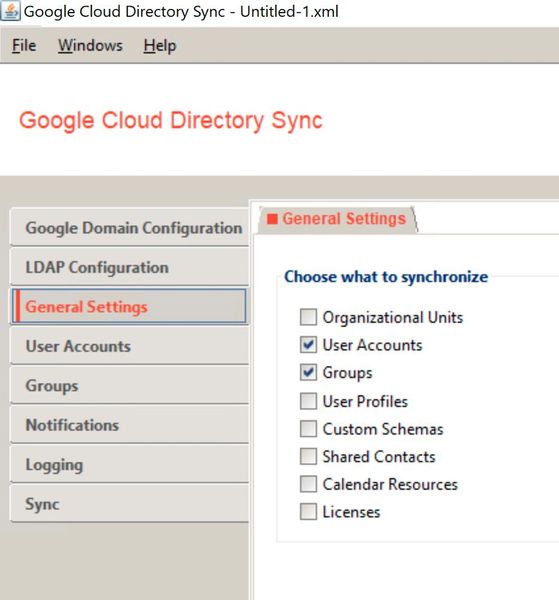Uncheck User Accounts synchronization checkbox
The height and width of the screenshot is (600, 559).
point(308,345)
